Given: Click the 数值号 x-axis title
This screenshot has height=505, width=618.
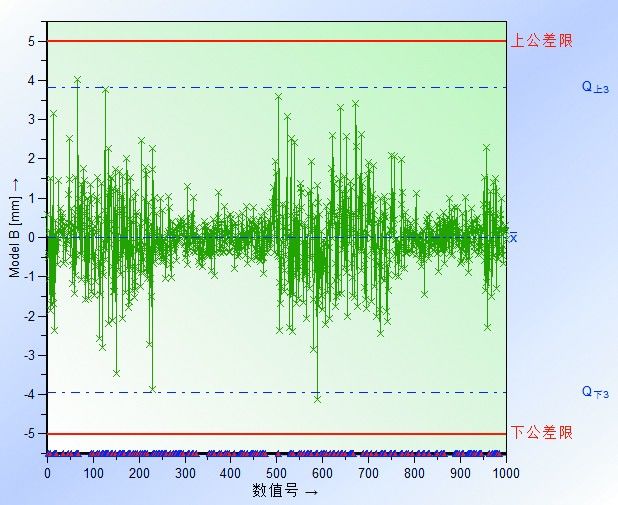Looking at the screenshot, I should pos(285,492).
